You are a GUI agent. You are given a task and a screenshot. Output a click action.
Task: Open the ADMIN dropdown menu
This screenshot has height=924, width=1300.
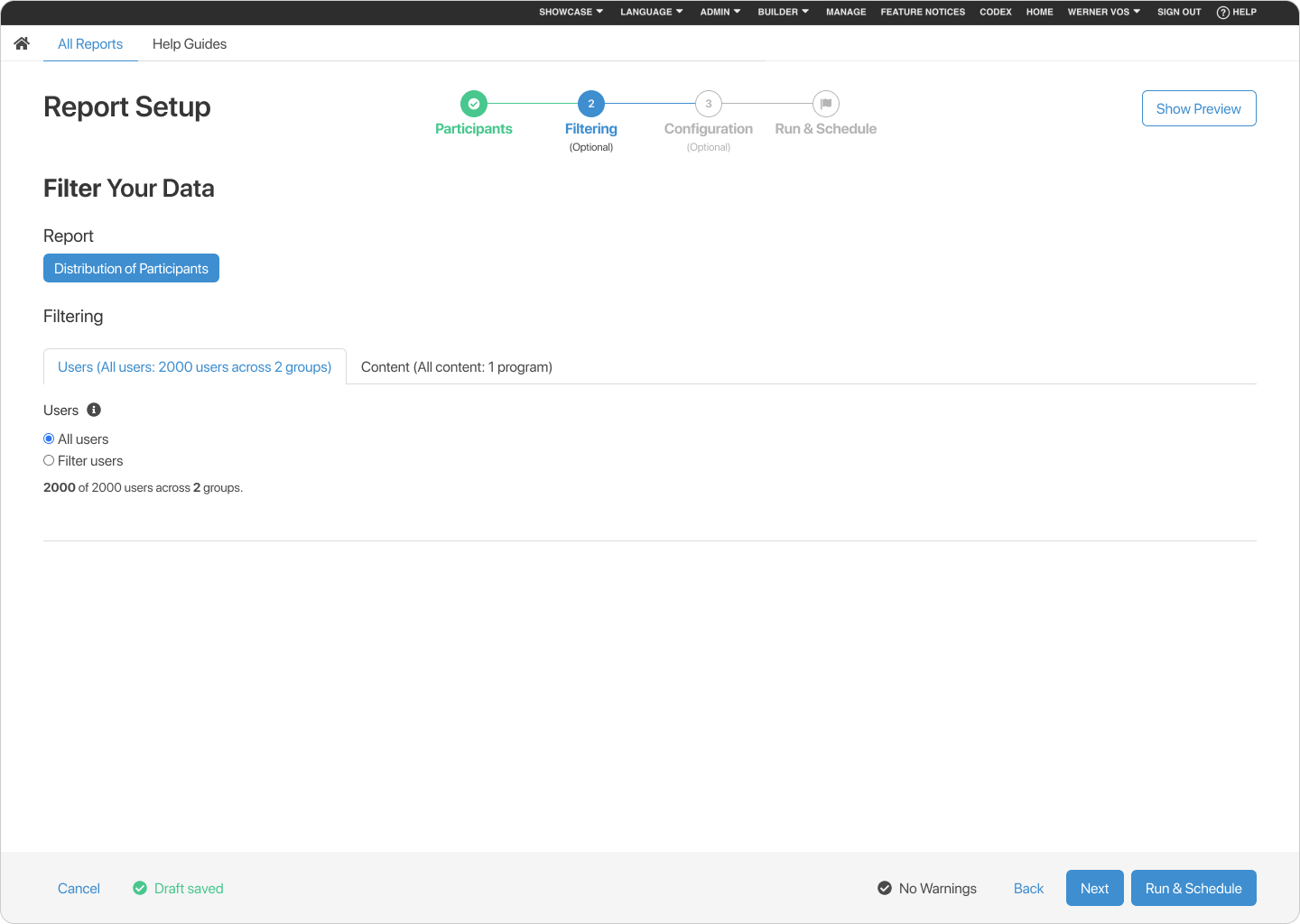point(720,12)
